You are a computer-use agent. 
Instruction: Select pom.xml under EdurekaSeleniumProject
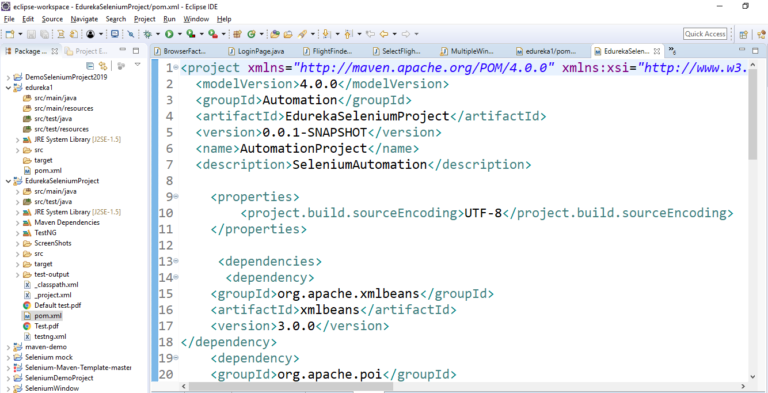(x=48, y=316)
